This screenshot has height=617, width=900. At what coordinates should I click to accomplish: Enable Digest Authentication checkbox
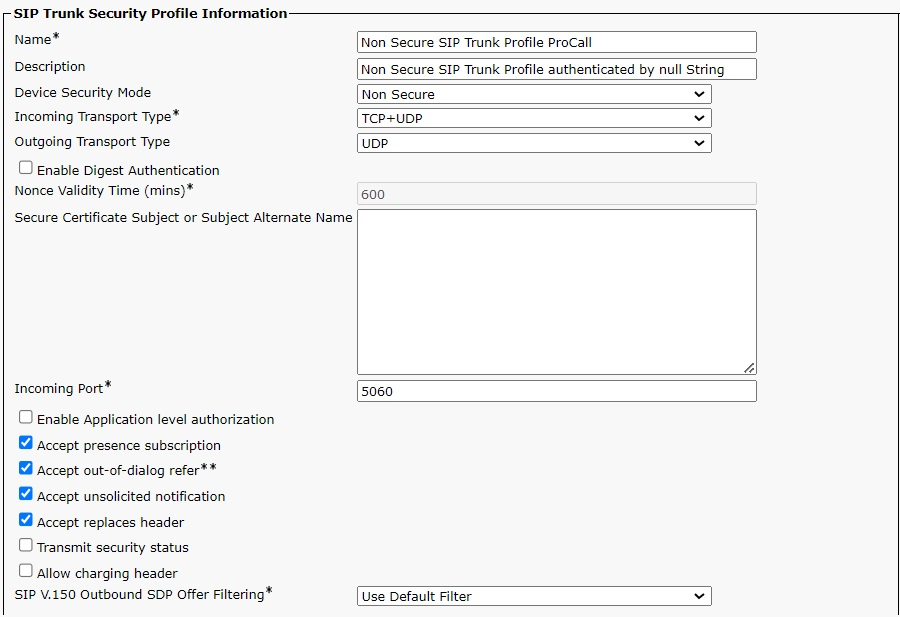[26, 168]
